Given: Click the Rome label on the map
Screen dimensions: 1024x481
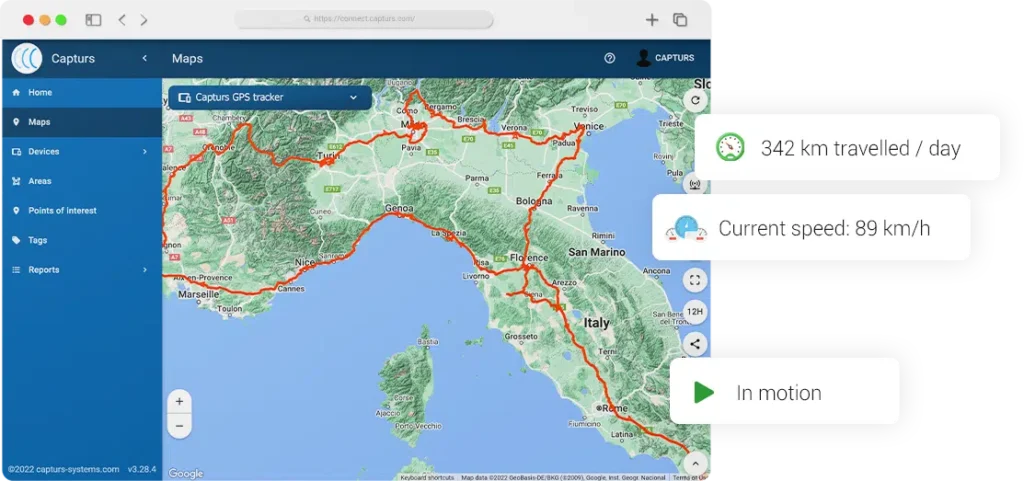Looking at the screenshot, I should click(x=615, y=408).
